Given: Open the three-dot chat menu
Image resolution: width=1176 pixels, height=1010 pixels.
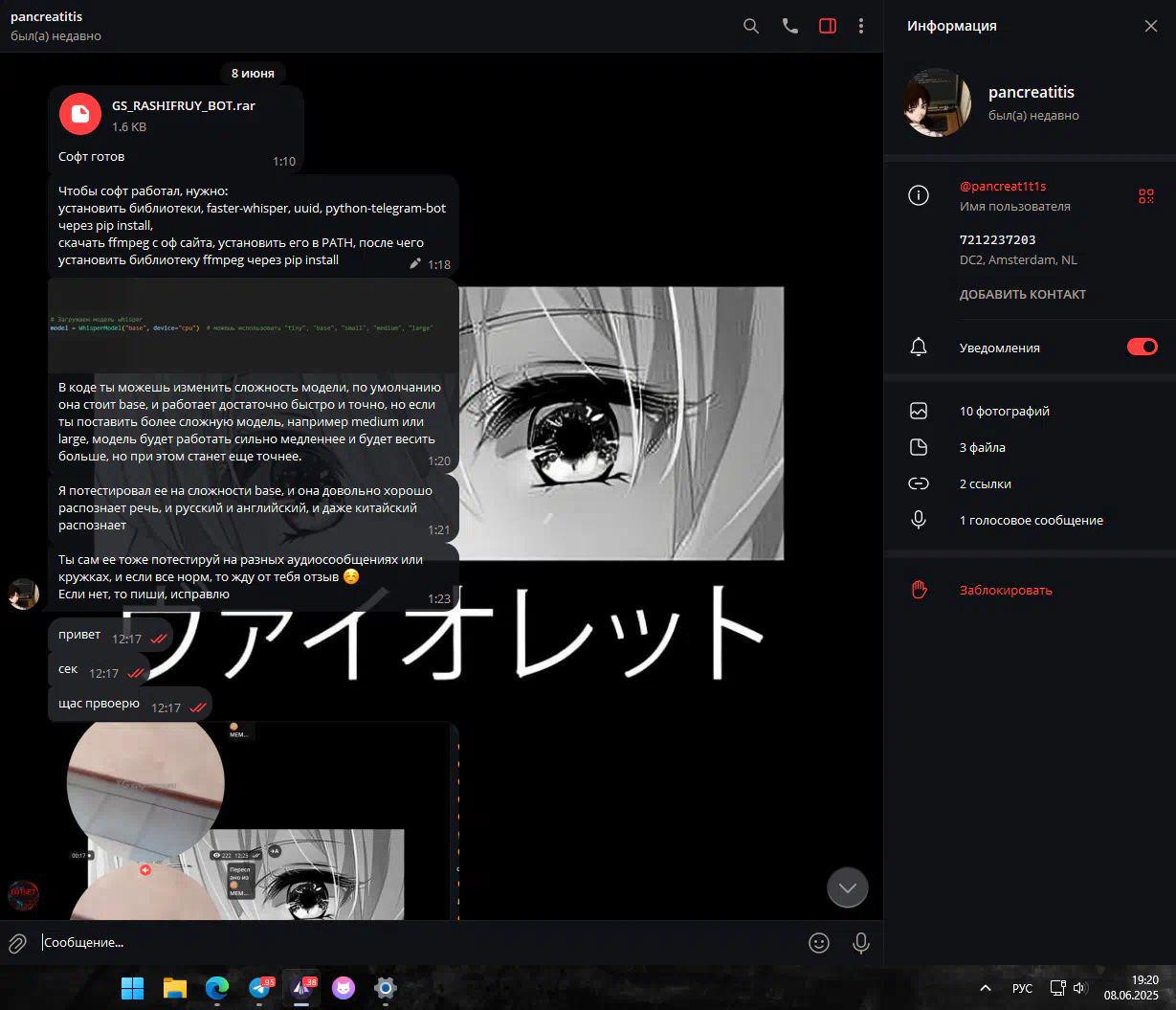Looking at the screenshot, I should [x=861, y=26].
